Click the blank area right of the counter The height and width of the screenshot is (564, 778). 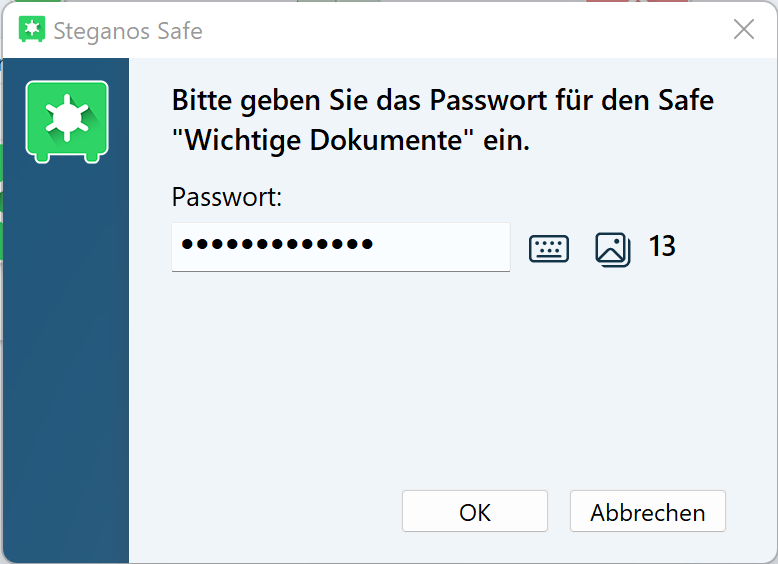[725, 246]
